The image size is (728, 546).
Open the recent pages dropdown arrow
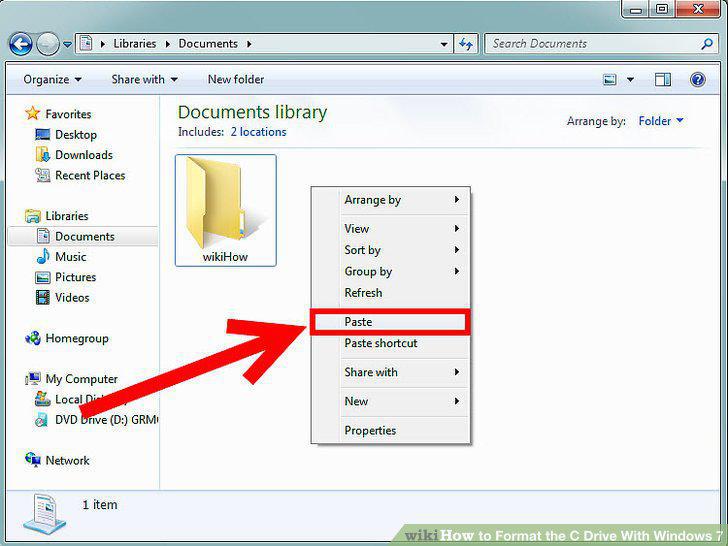click(x=67, y=45)
